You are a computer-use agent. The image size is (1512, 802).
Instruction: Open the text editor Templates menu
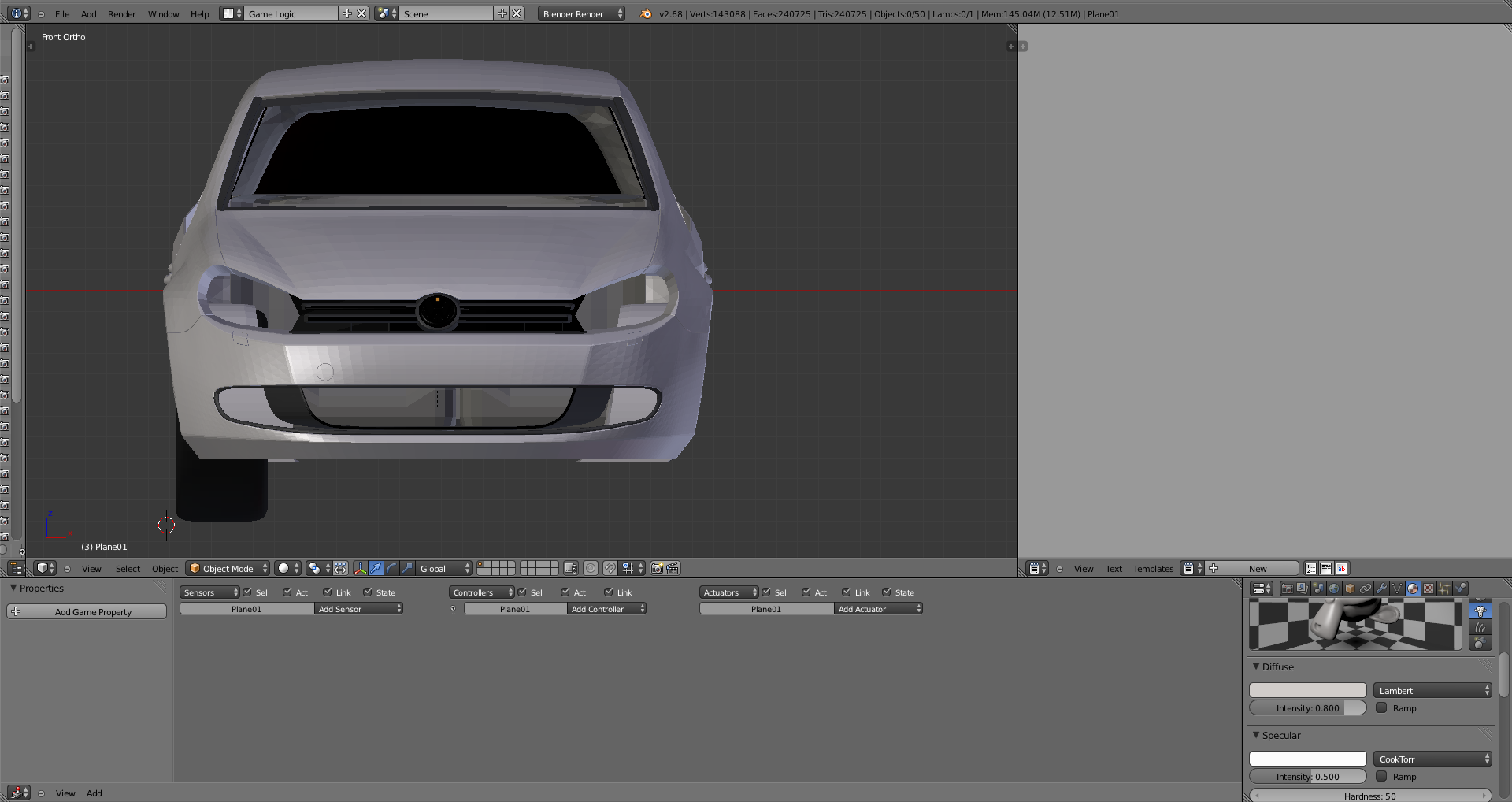(1153, 568)
